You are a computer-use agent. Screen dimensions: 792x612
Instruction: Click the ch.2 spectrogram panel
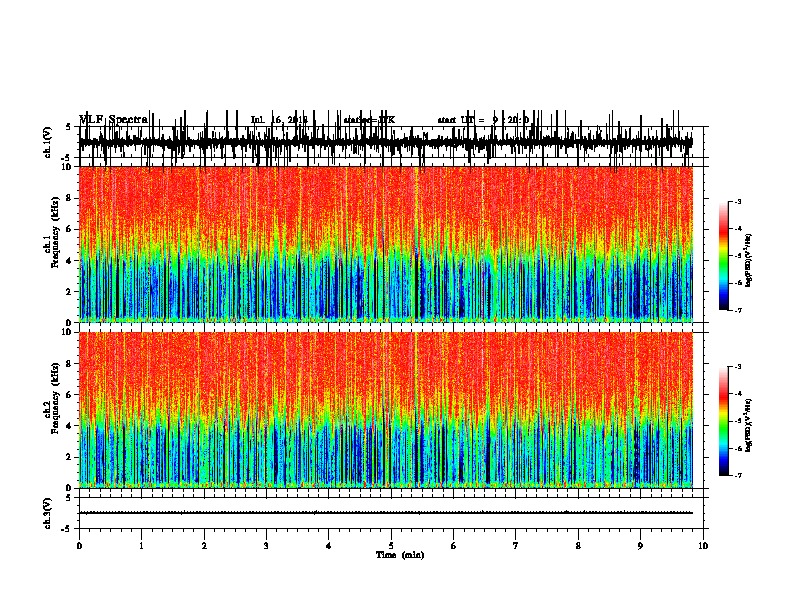386,410
